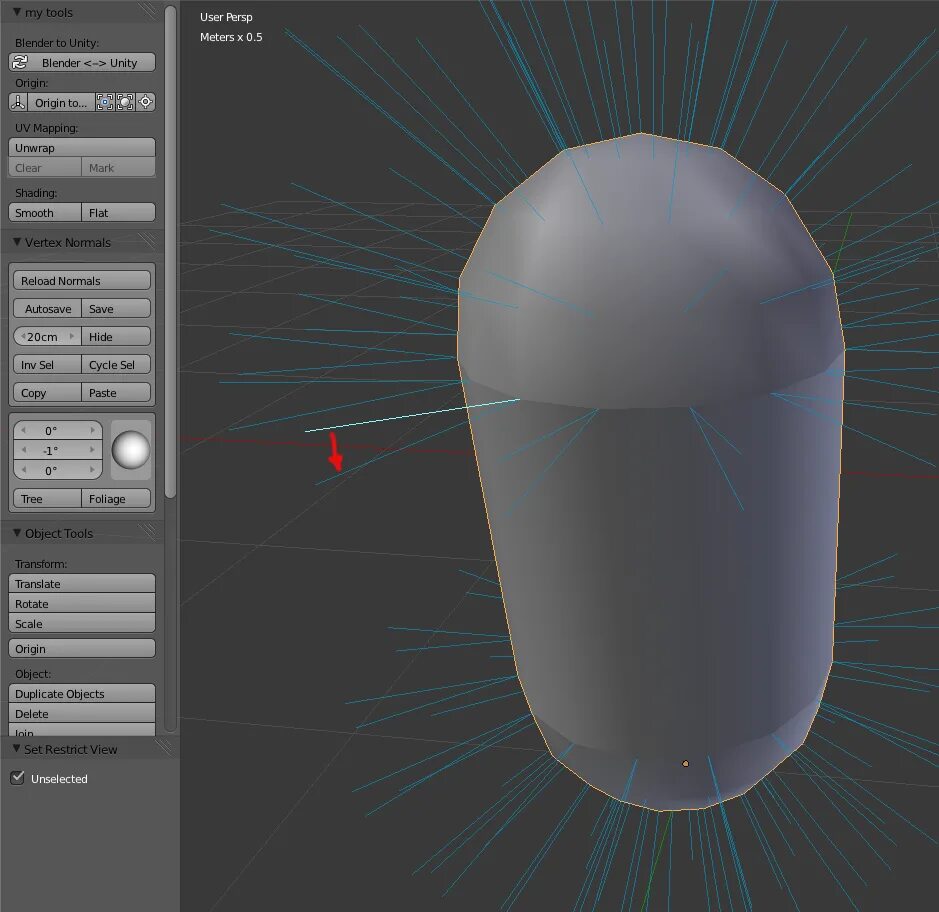This screenshot has height=912, width=939.
Task: Collapse the Vertex Normals panel
Action: coord(17,242)
